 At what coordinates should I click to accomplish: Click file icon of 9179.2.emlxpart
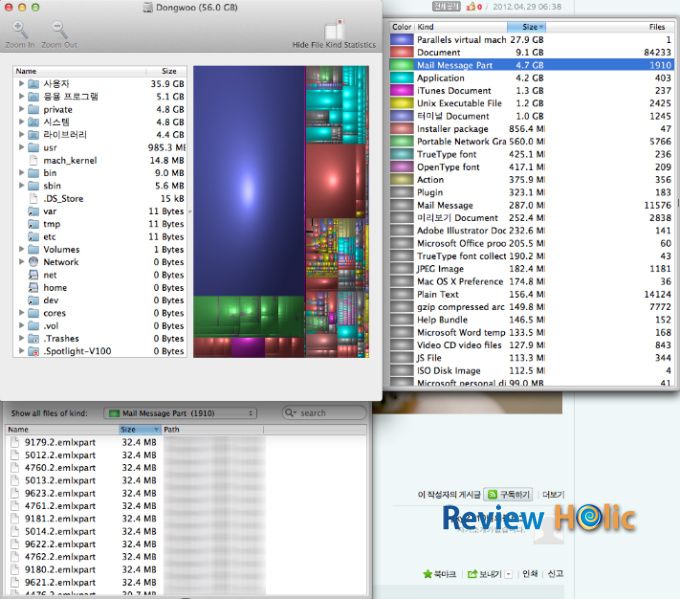15,442
